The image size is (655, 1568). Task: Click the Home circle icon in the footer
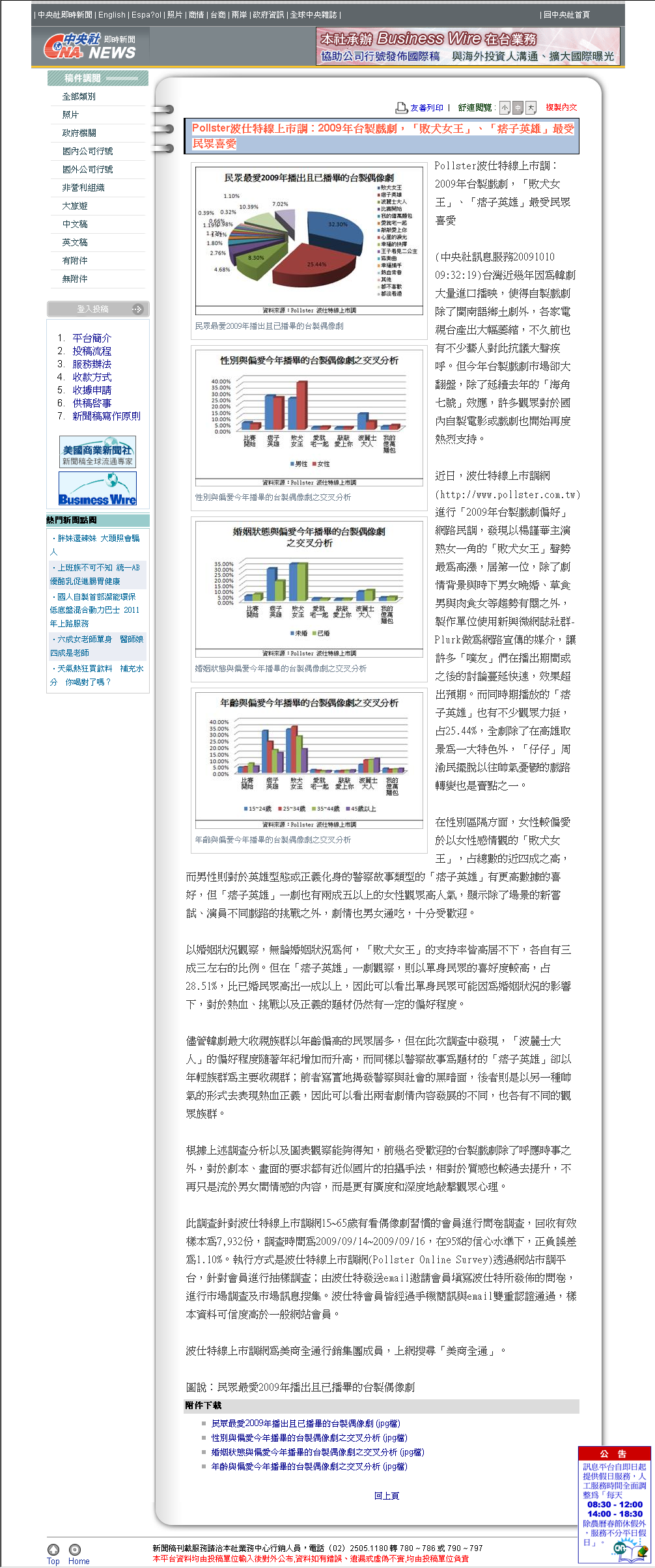(x=75, y=1549)
